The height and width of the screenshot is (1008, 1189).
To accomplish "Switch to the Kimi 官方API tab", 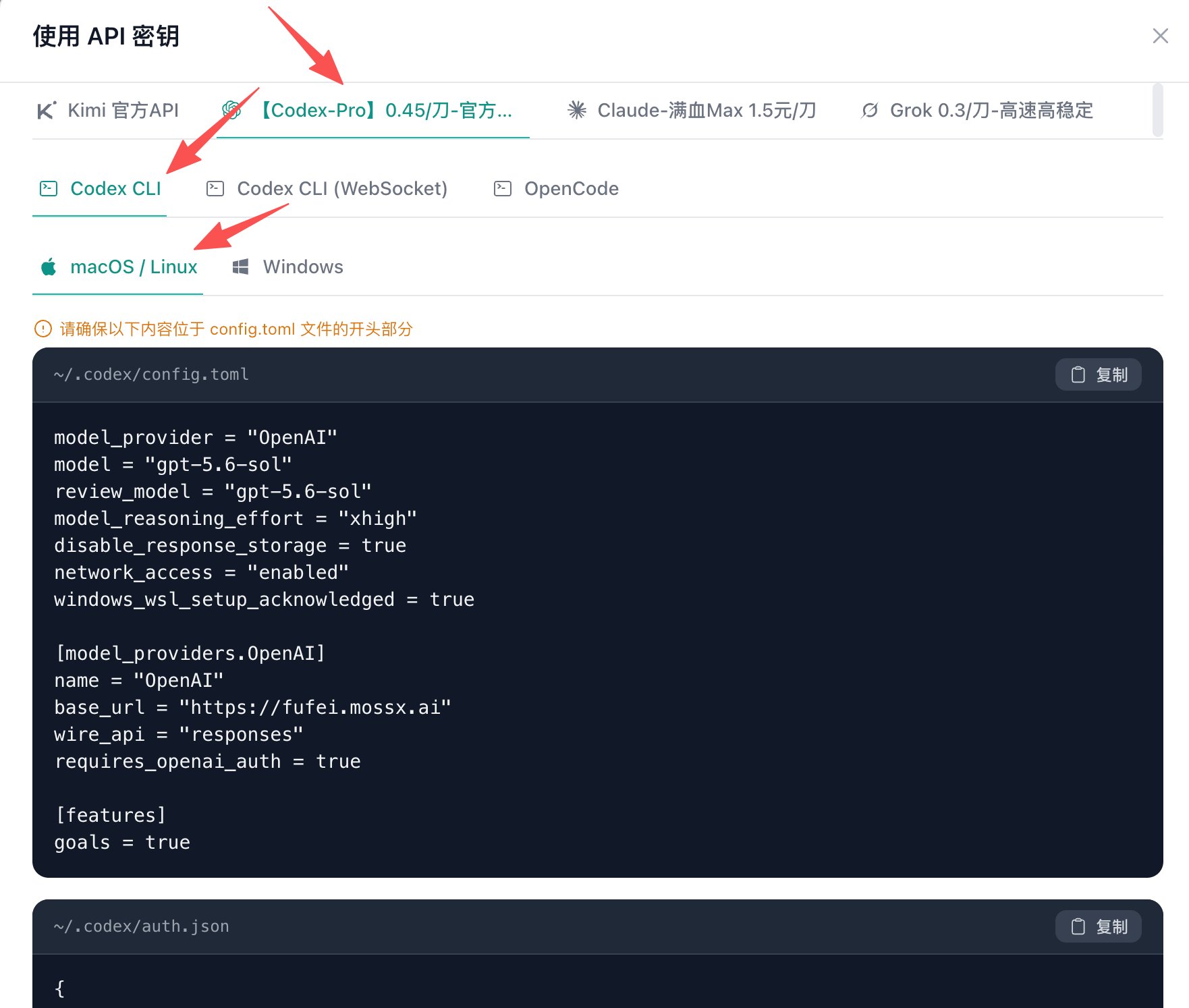I will (x=108, y=110).
